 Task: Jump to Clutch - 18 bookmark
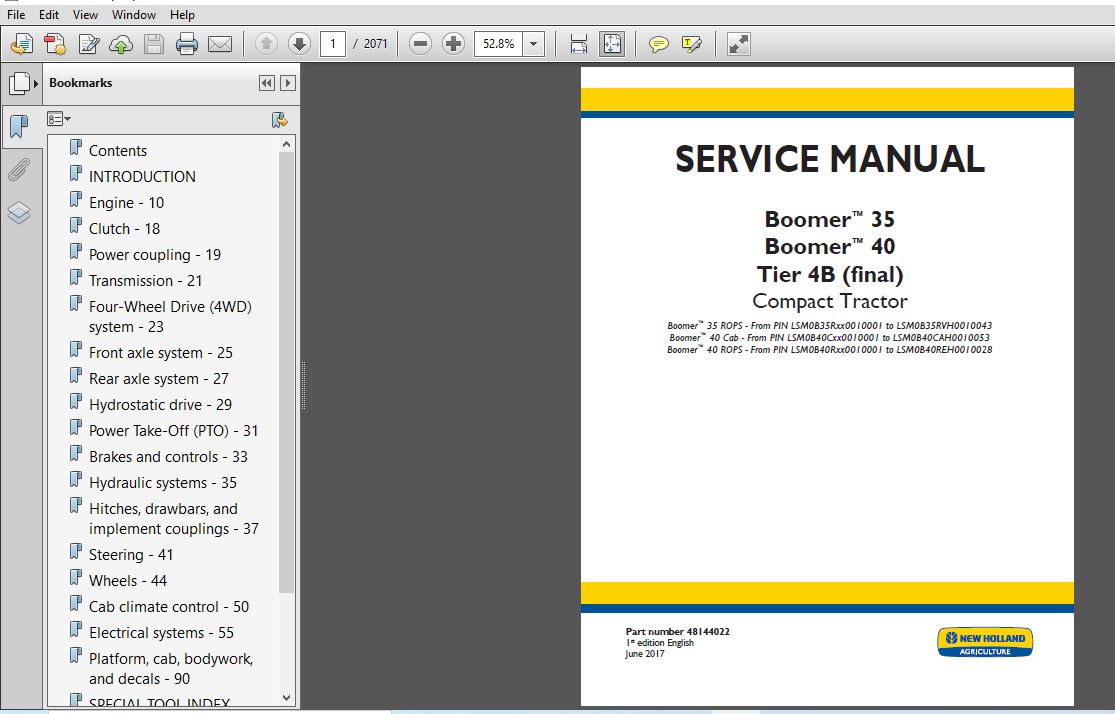coord(124,229)
